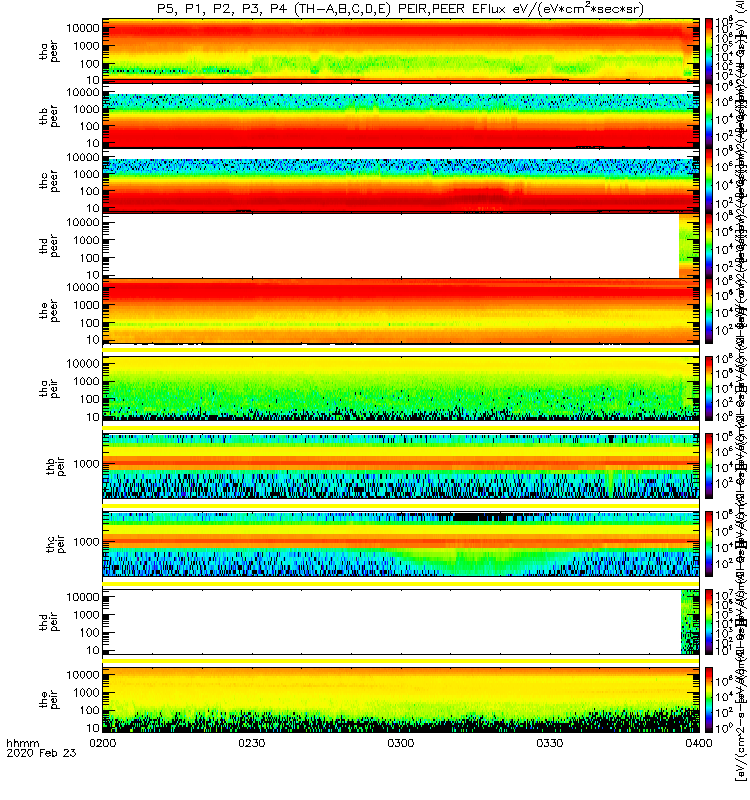Screen dimensions: 750x800
Task: Click the 'thb peer' panel label
Action: tap(49, 116)
